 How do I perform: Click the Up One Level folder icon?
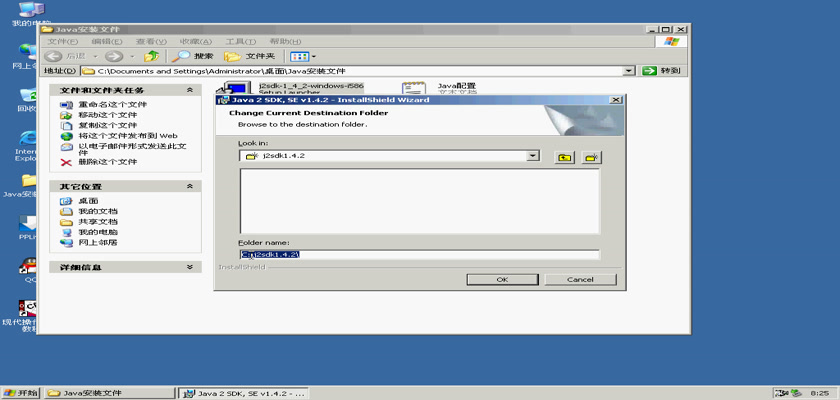pyautogui.click(x=564, y=157)
